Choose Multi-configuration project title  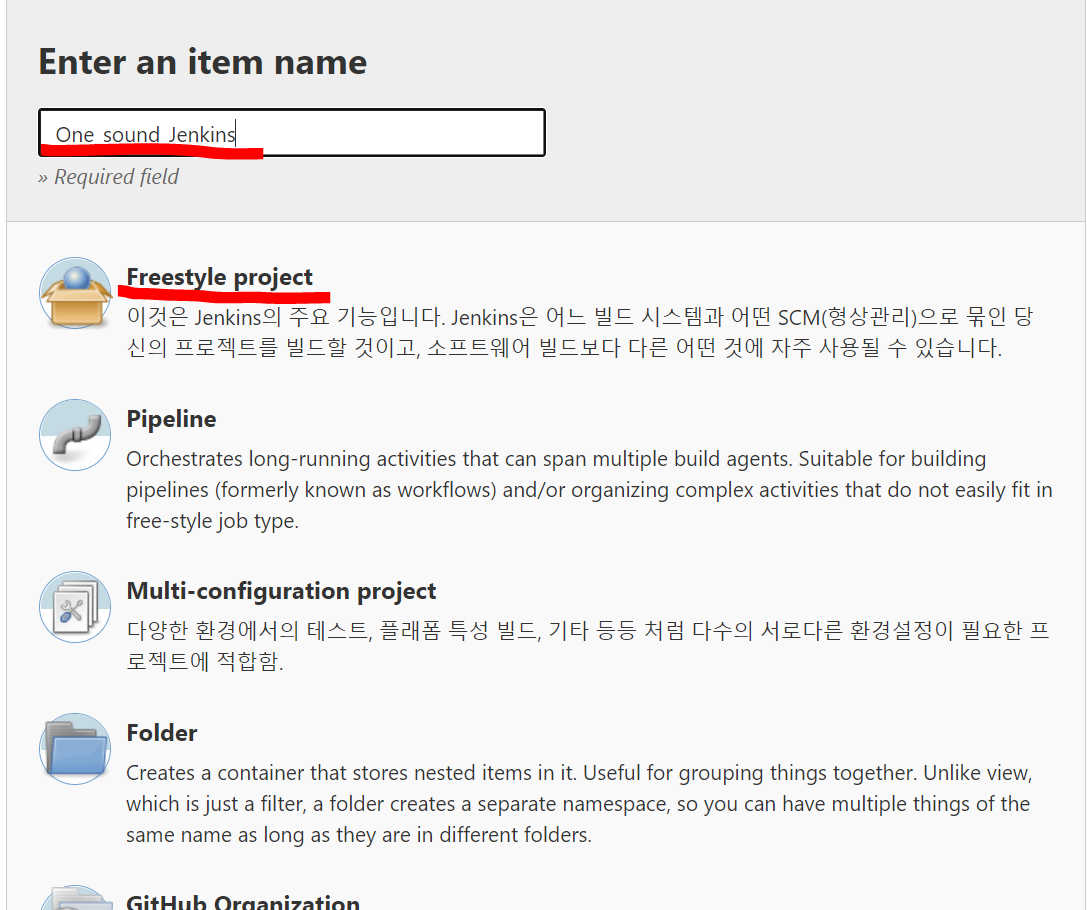(281, 590)
